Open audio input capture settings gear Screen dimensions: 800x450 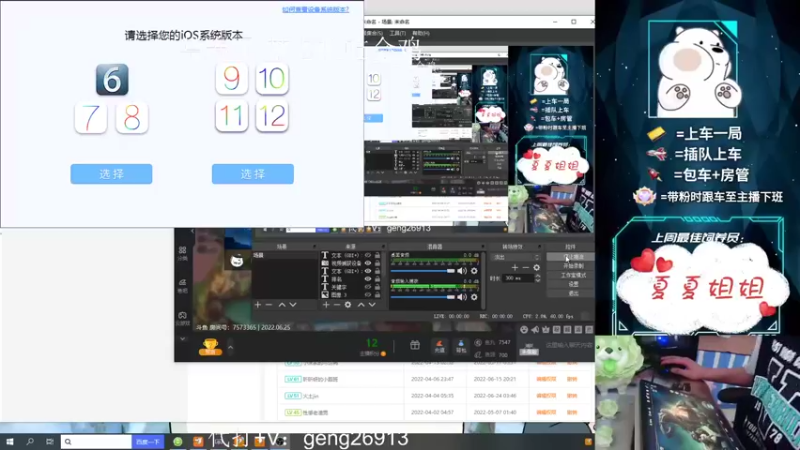474,297
